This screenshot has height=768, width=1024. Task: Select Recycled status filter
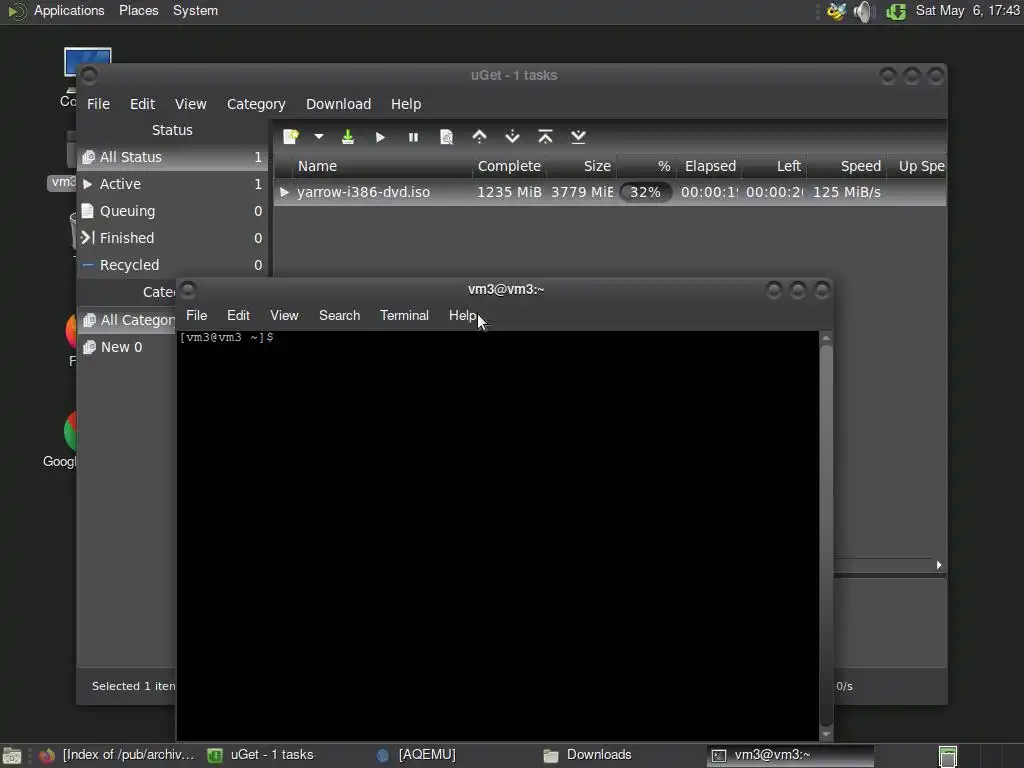click(x=172, y=264)
